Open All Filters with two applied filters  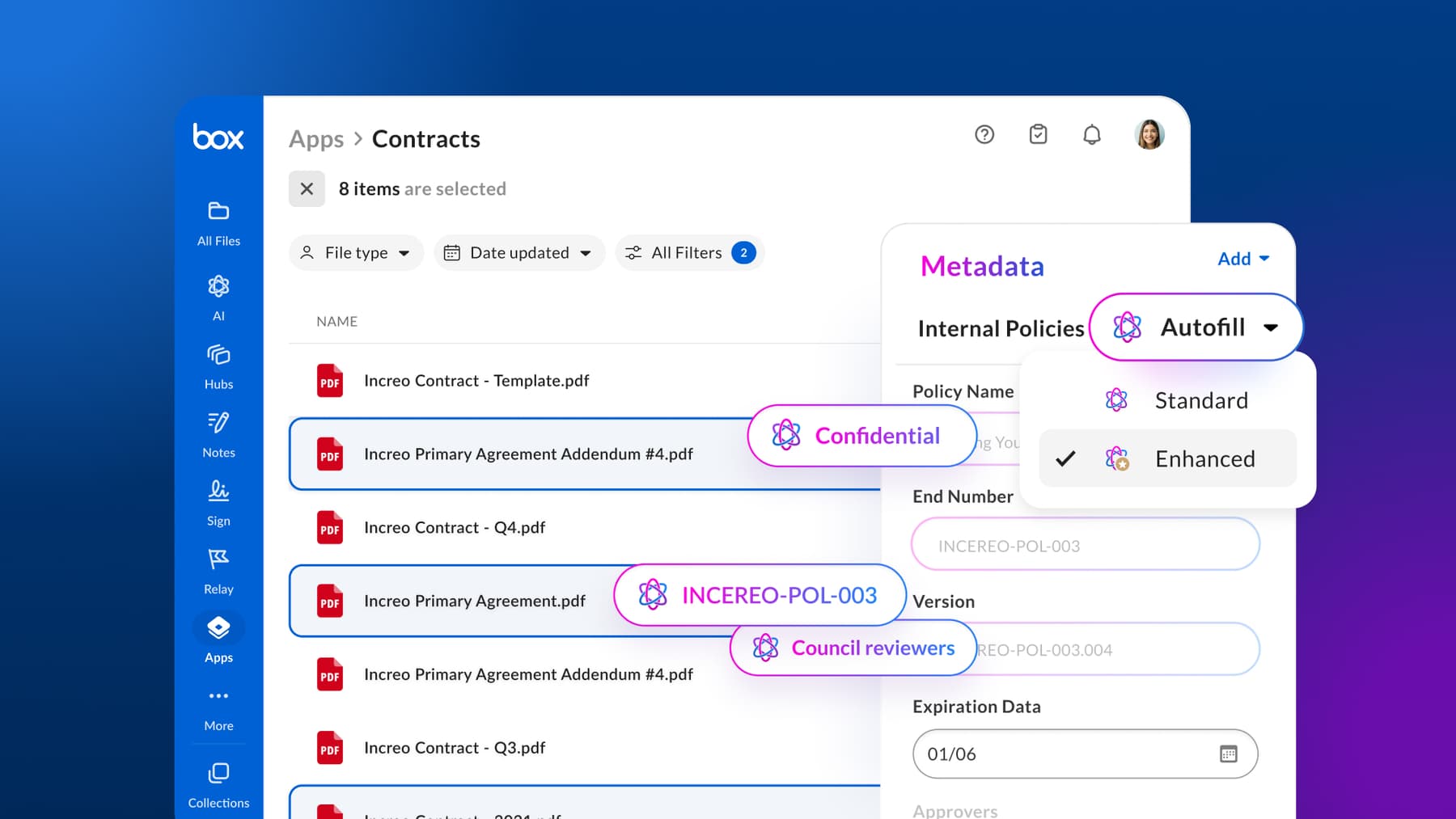tap(688, 252)
